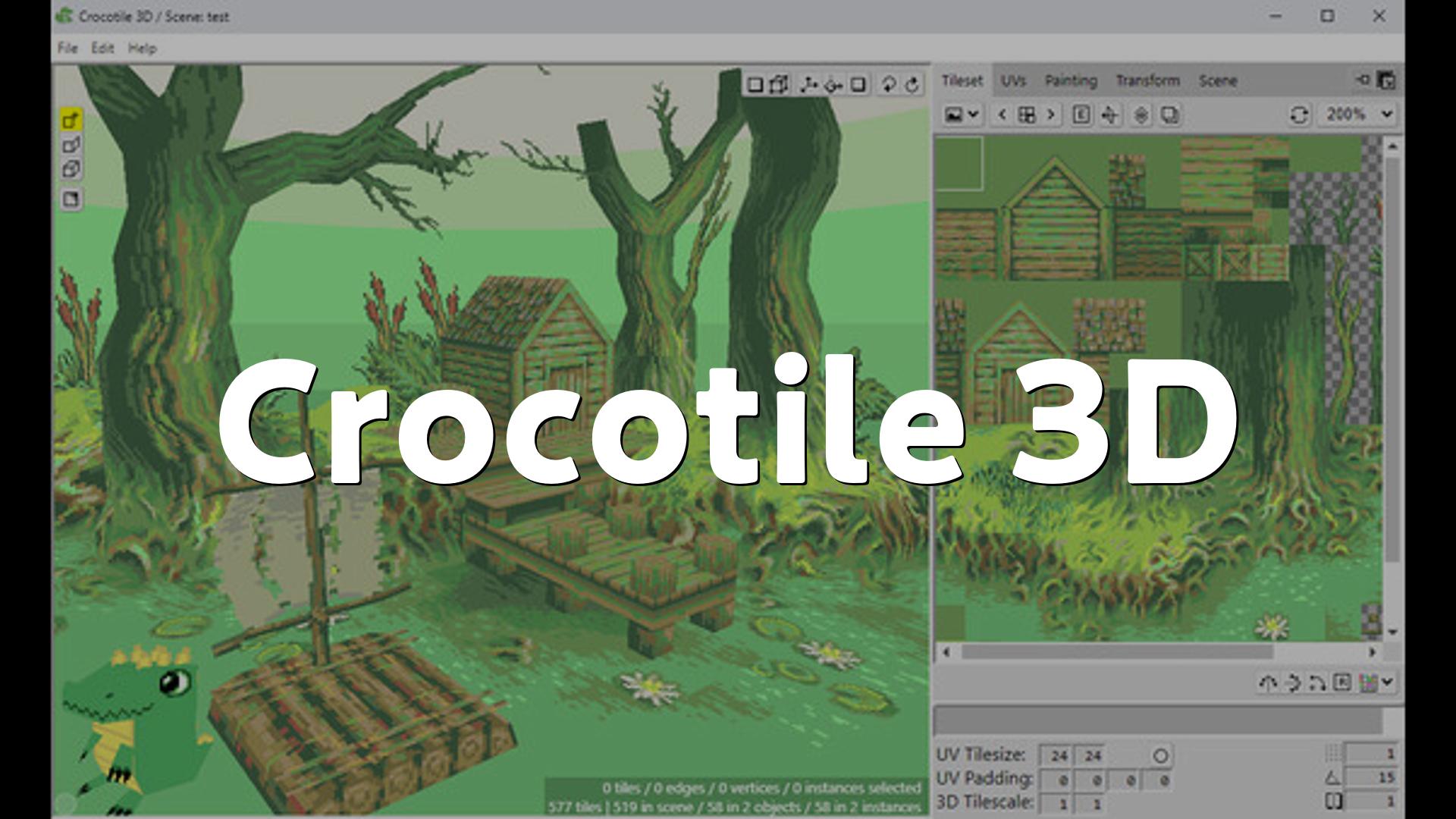
Task: Go to the next tileset
Action: (x=1050, y=115)
